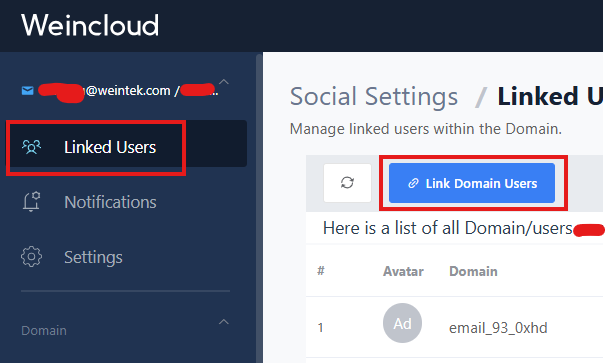Click row number 1 cell
Viewport: 606px width, 363px height.
pos(320,328)
